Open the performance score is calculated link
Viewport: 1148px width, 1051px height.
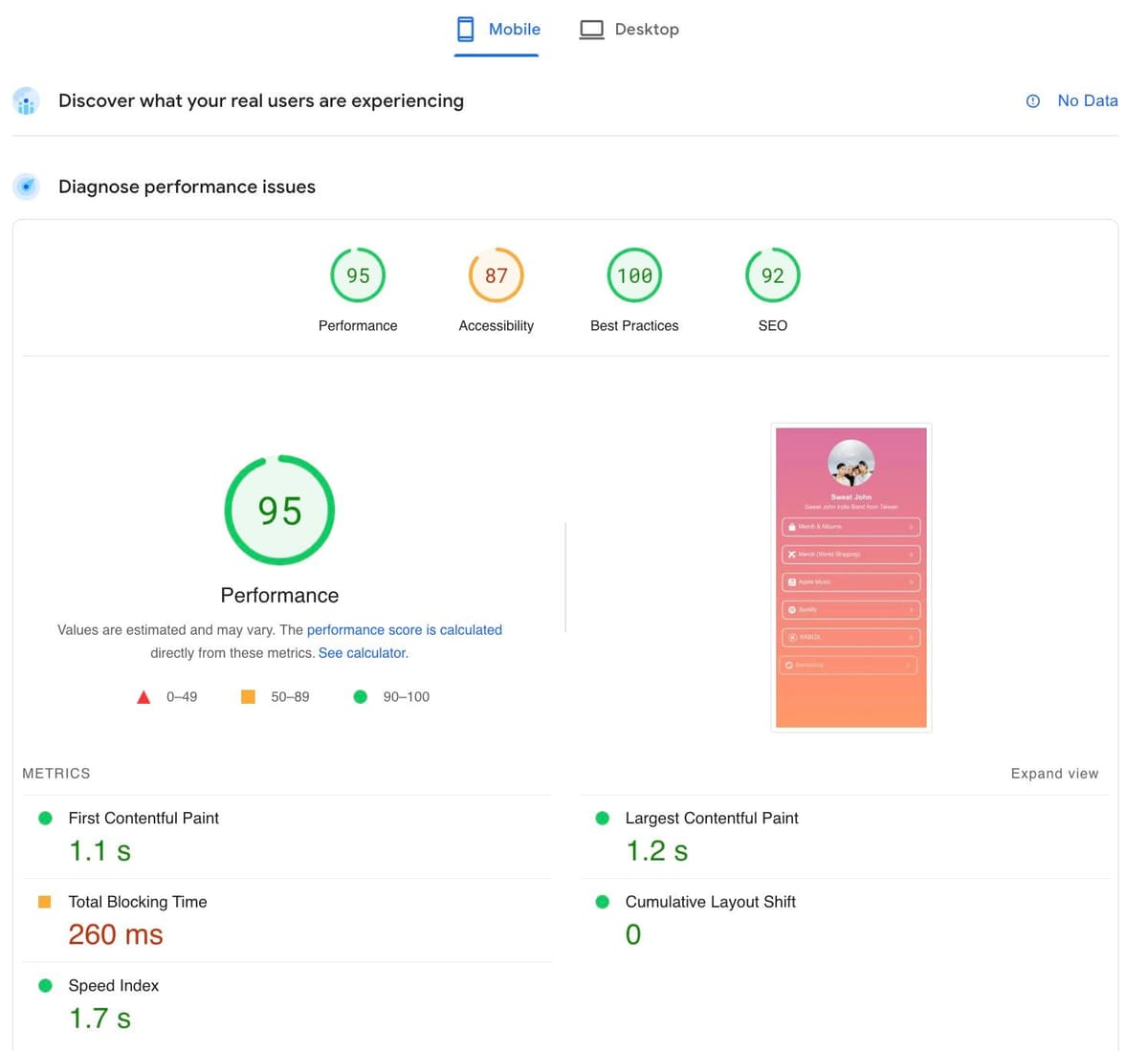point(404,629)
